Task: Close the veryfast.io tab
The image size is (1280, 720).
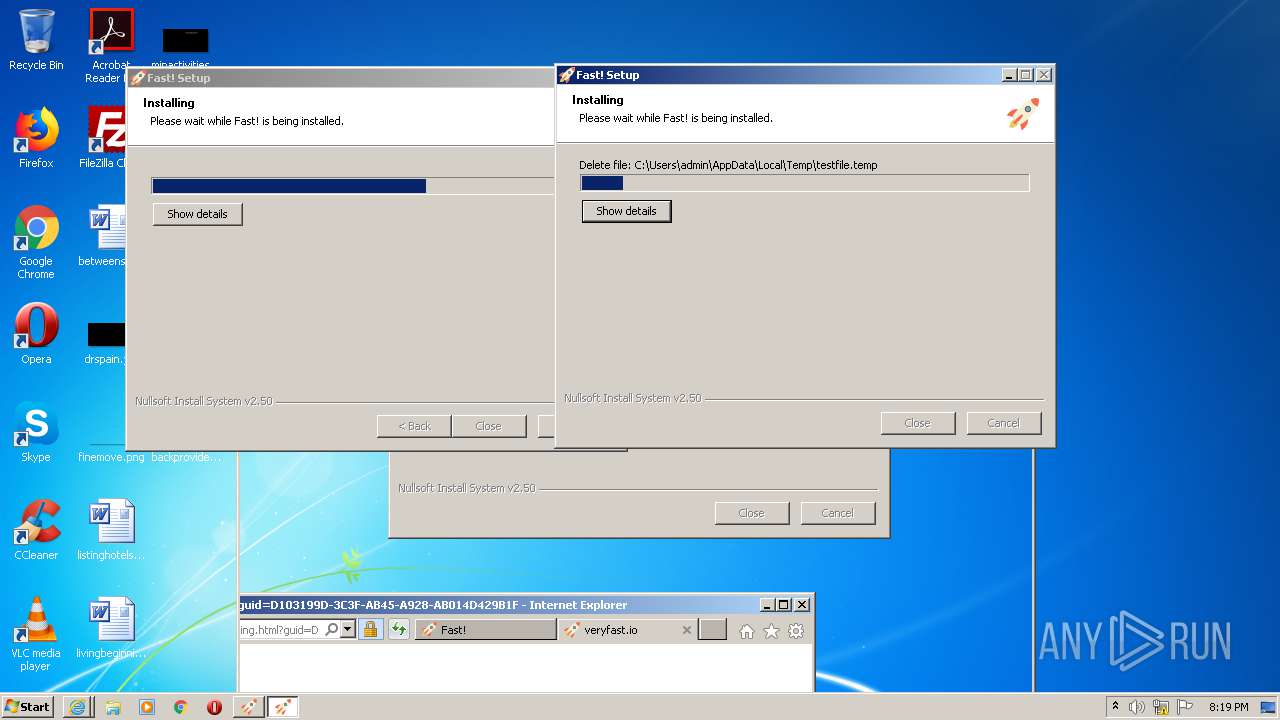Action: 686,630
